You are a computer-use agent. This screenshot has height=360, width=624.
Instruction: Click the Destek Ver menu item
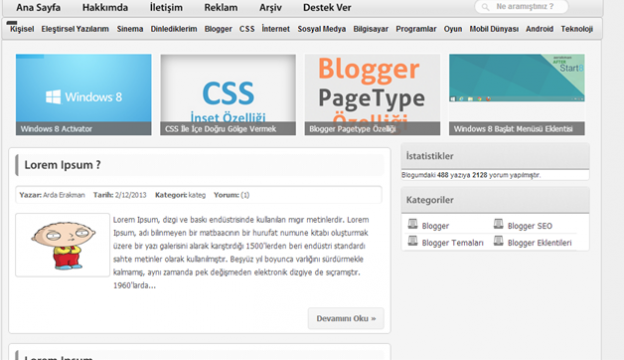tap(327, 8)
